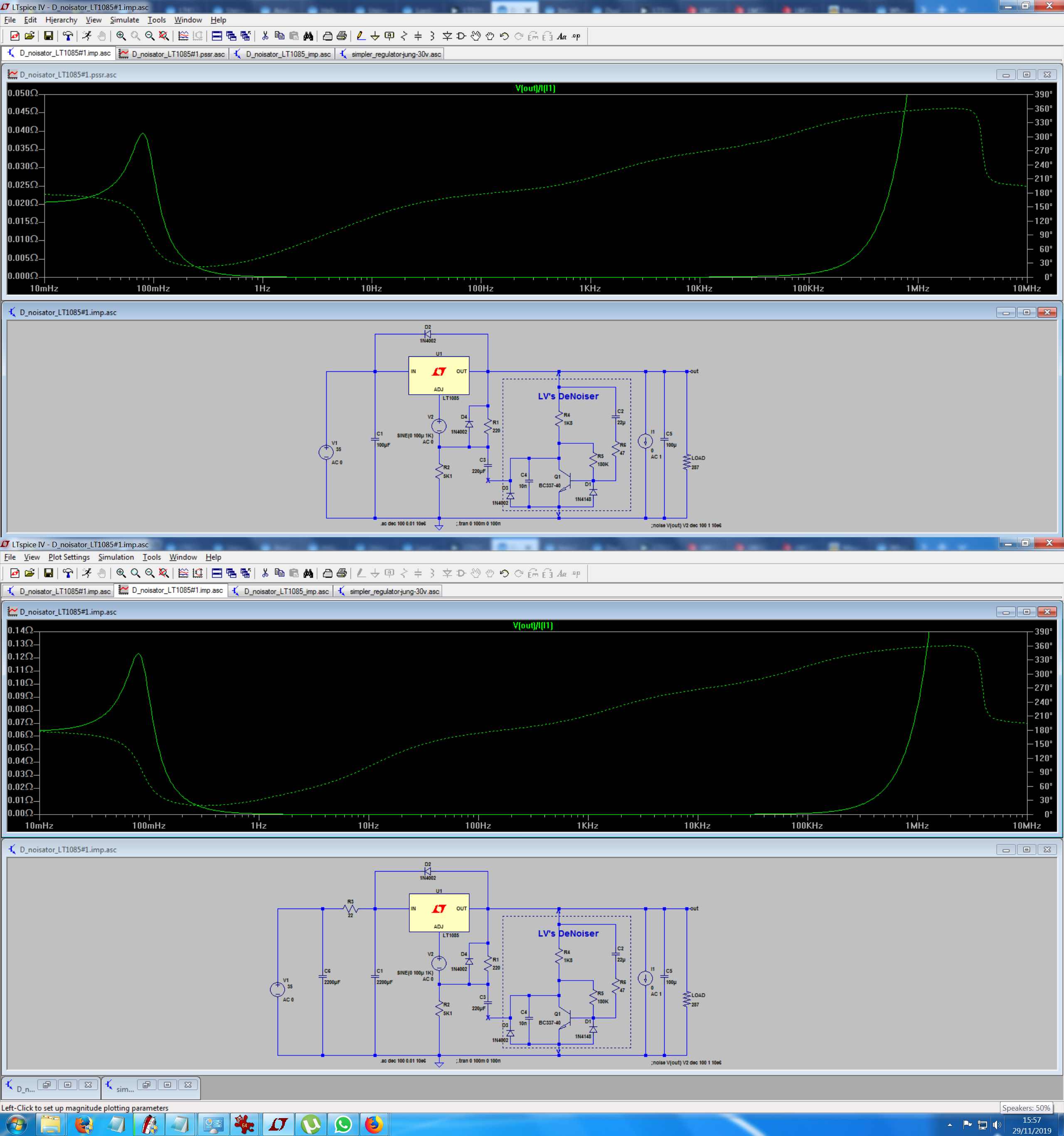Open LTspice icon in Windows taskbar
This screenshot has height=1136, width=1064.
278,1124
